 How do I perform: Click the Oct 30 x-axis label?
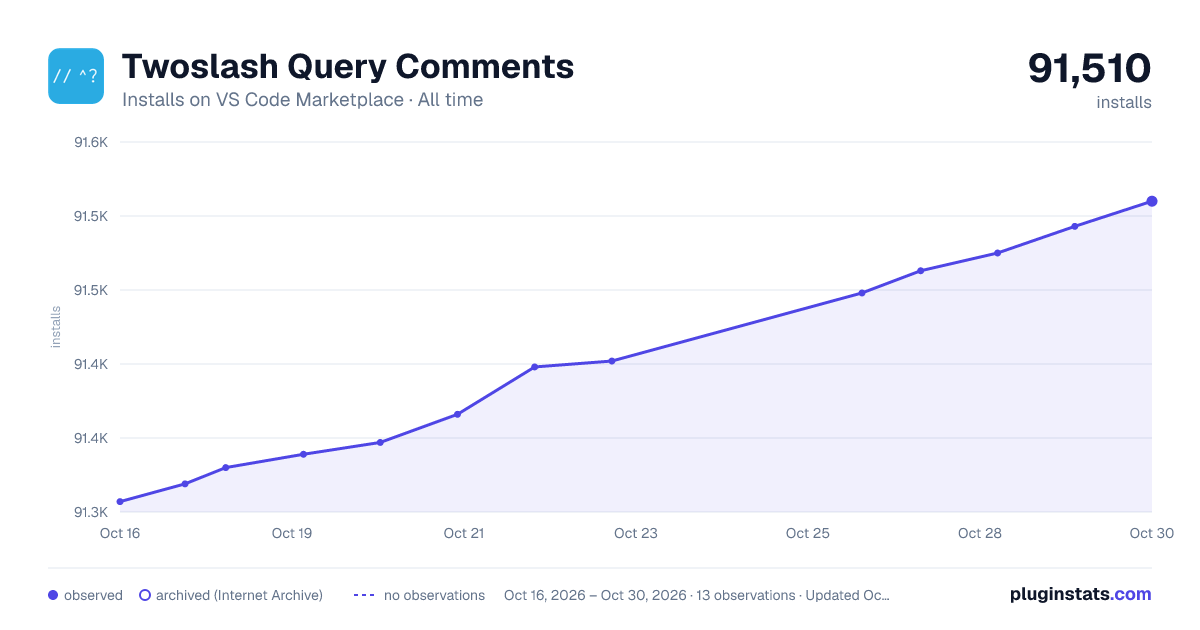pyautogui.click(x=1151, y=533)
